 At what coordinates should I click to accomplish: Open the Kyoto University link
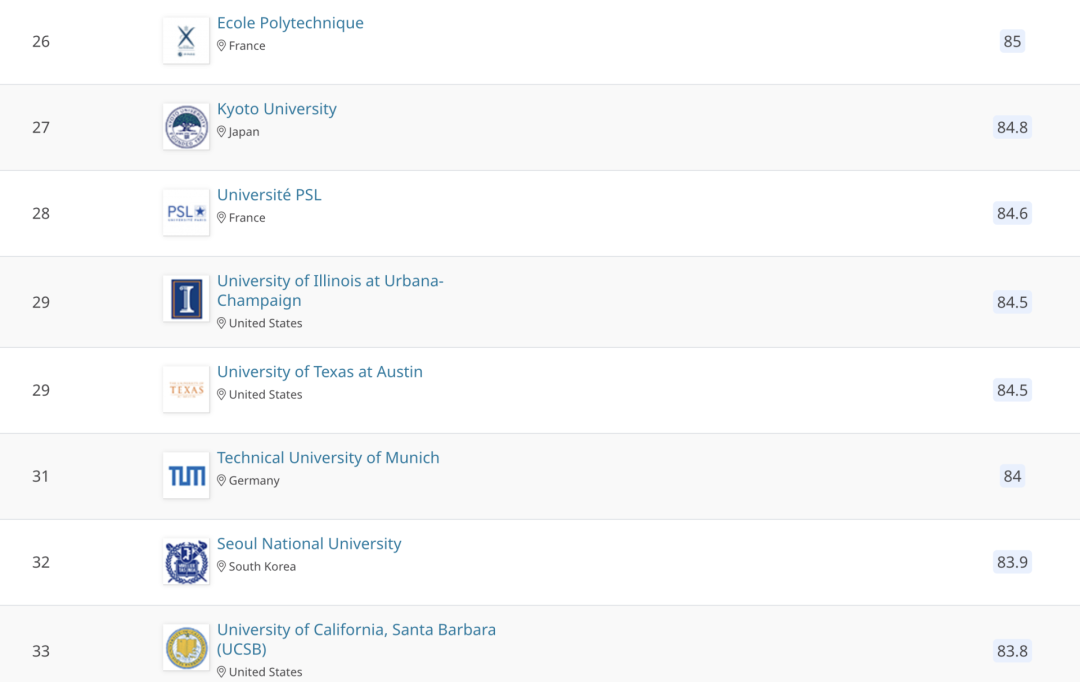277,109
